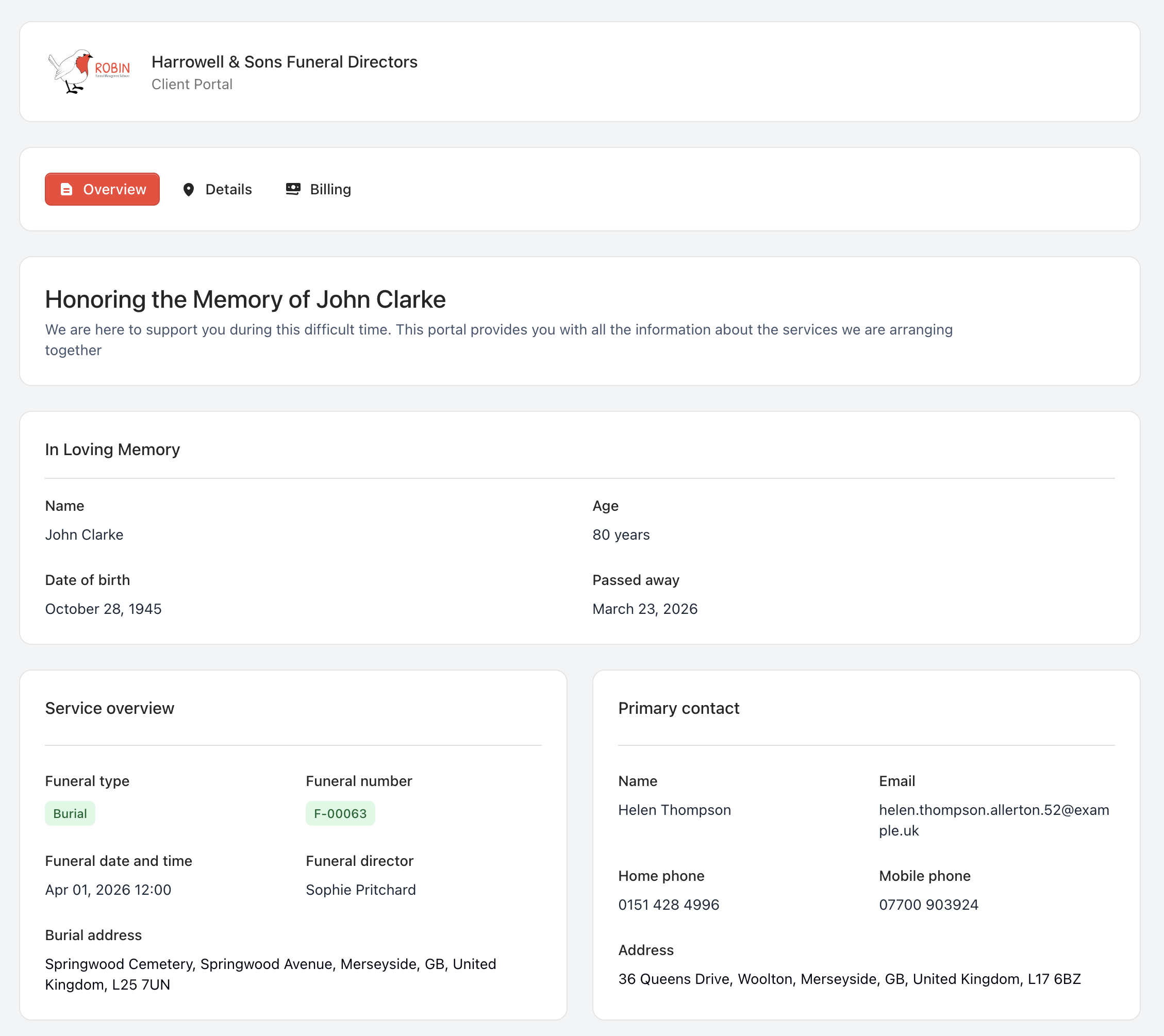Viewport: 1164px width, 1036px height.
Task: Click mobile phone number 07700 903924
Action: (928, 905)
